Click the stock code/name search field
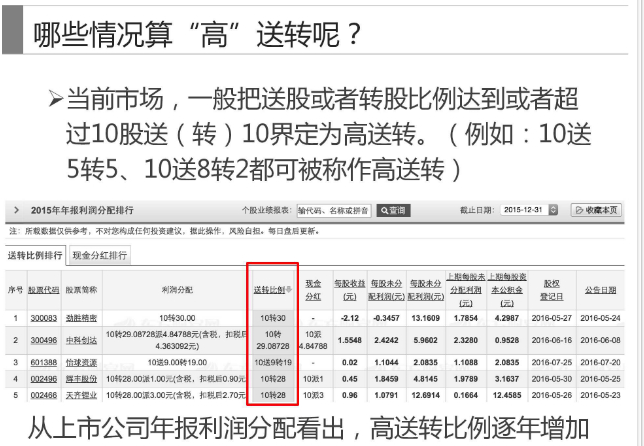644x446 pixels. [x=334, y=211]
